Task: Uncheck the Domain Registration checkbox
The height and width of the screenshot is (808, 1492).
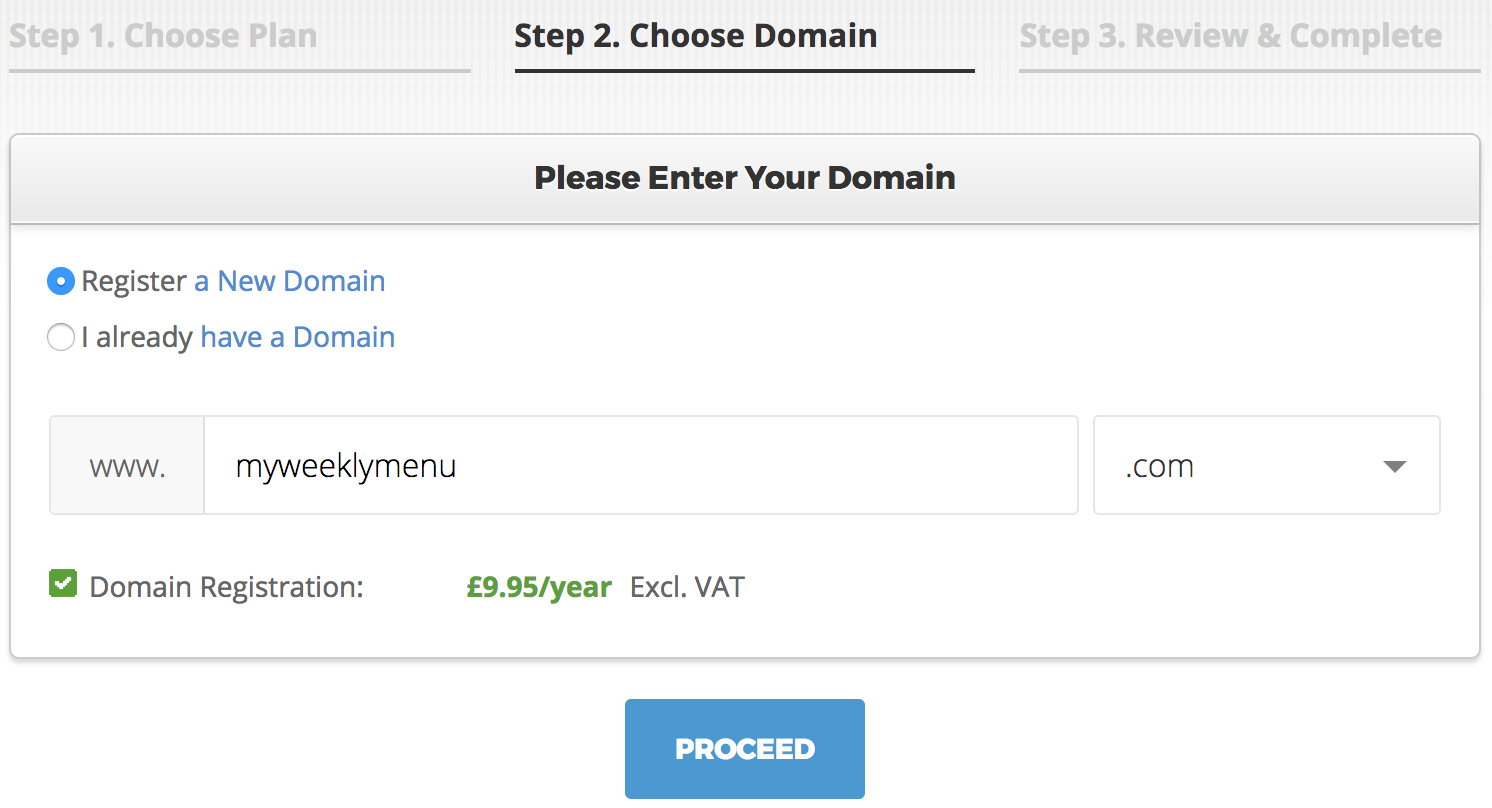Action: click(x=63, y=584)
